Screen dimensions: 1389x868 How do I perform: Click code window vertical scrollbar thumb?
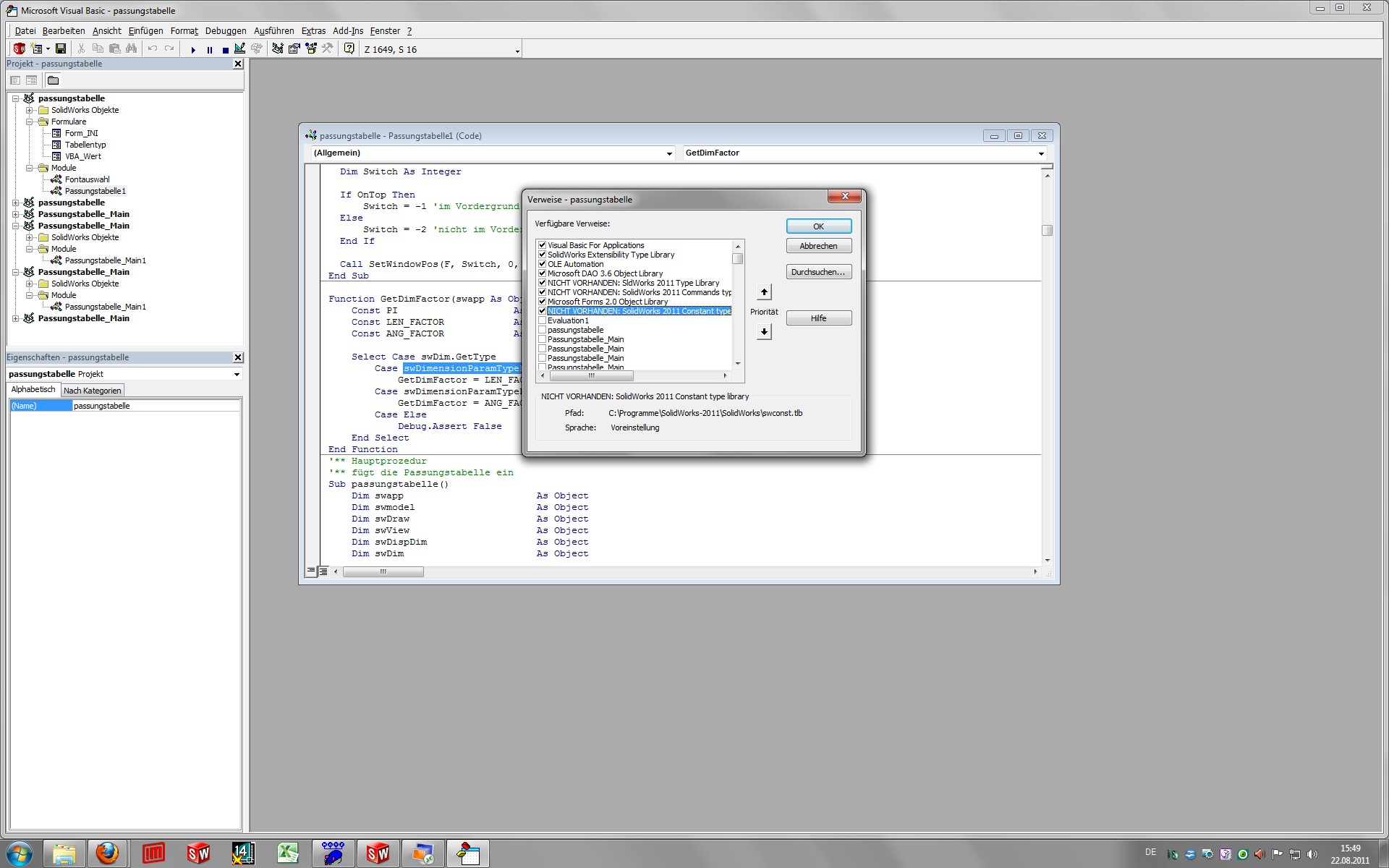[x=1047, y=230]
